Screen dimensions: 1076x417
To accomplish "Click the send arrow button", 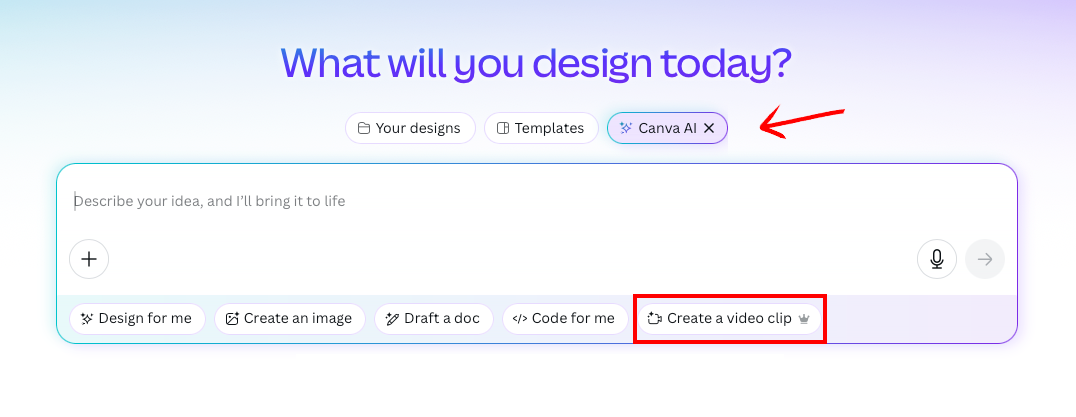I will click(x=985, y=259).
